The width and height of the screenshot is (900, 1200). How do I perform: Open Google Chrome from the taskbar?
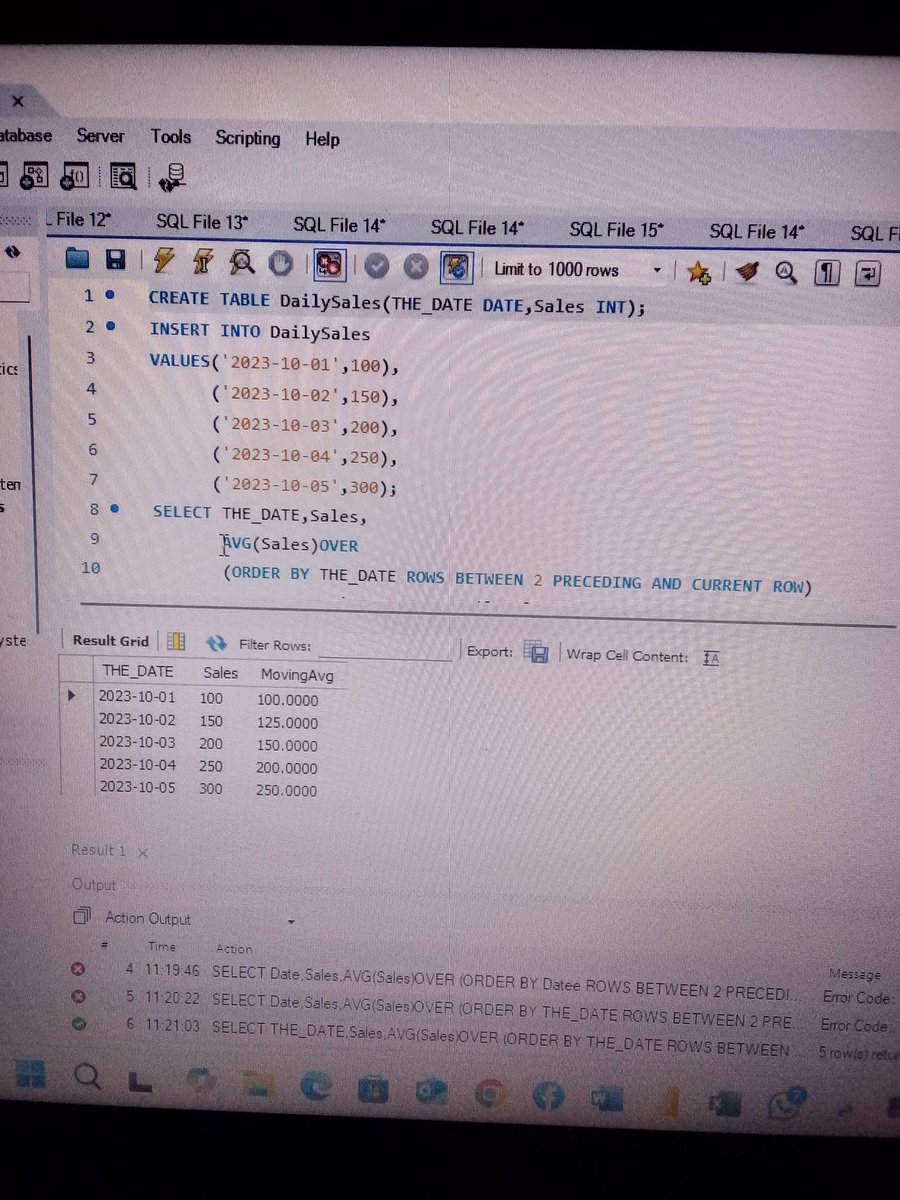point(488,1095)
